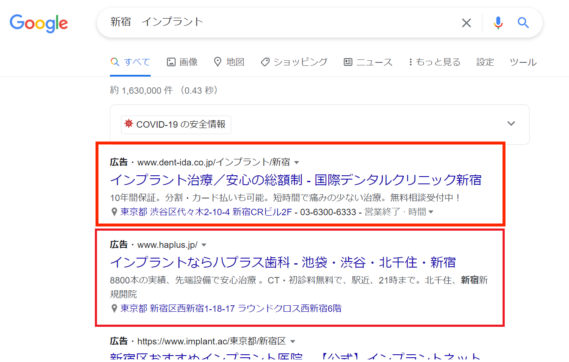
Task: Open the インプラントならハプラス歯科 ad title link
Action: (x=283, y=262)
